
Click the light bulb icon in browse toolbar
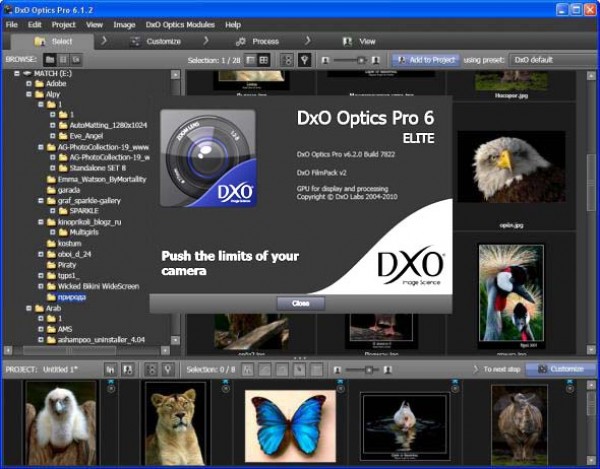click(x=304, y=60)
